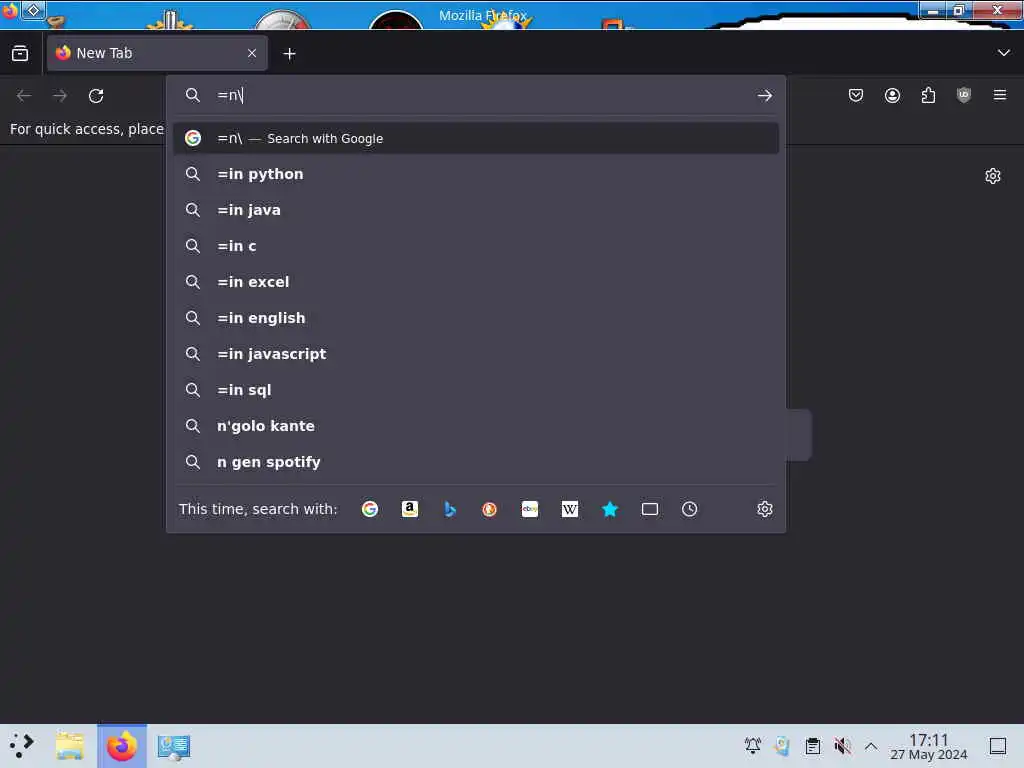Open a new tab with plus button
This screenshot has width=1024, height=768.
pos(289,54)
